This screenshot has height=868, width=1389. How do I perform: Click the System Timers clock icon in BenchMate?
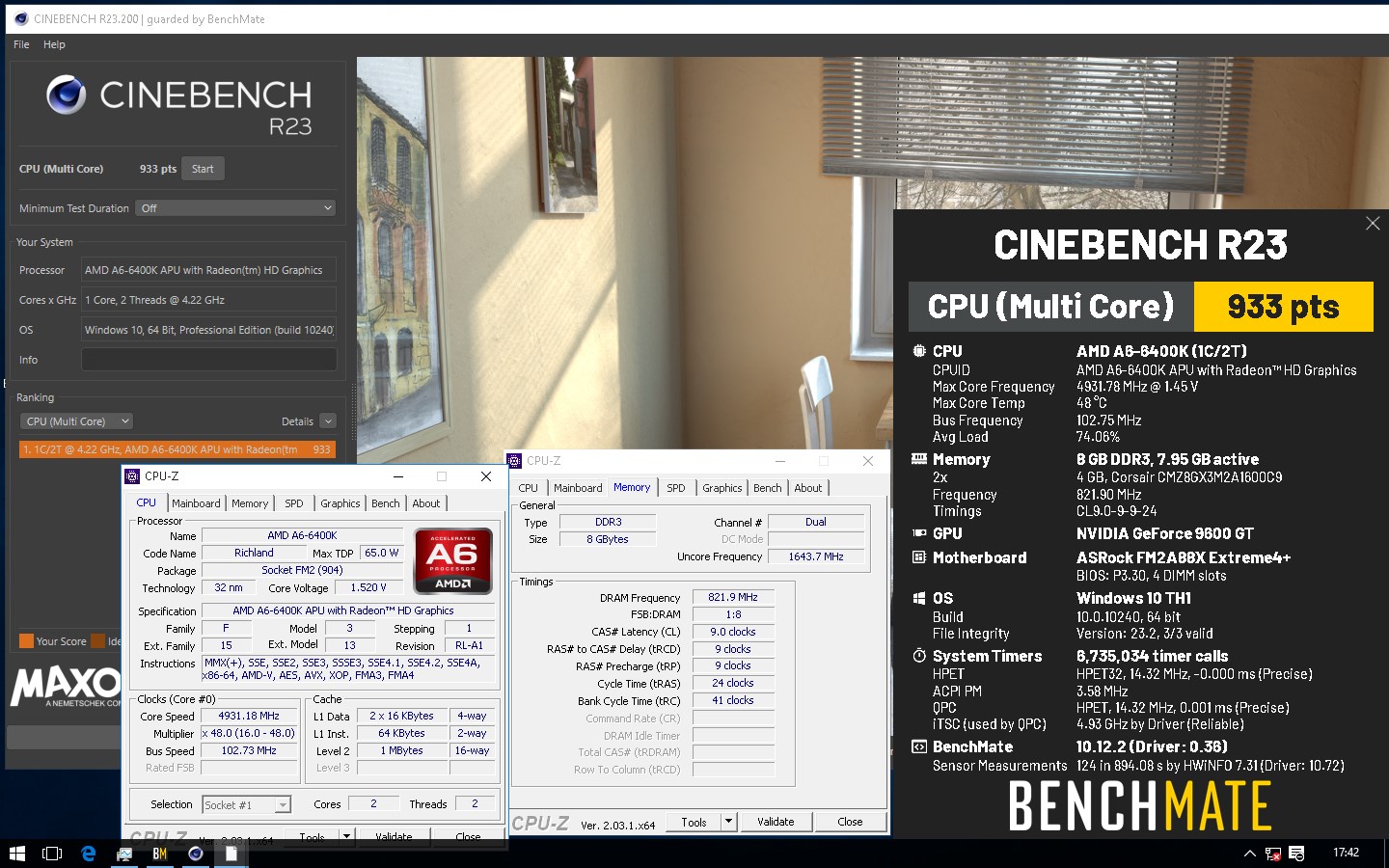[919, 656]
